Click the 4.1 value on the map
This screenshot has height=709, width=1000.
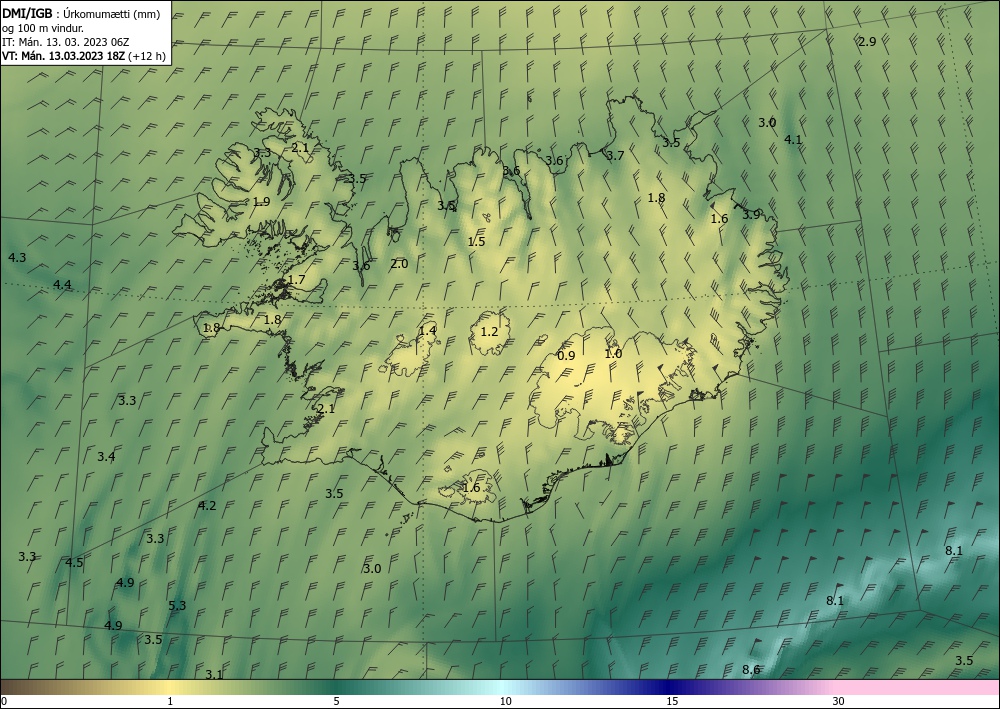793,140
